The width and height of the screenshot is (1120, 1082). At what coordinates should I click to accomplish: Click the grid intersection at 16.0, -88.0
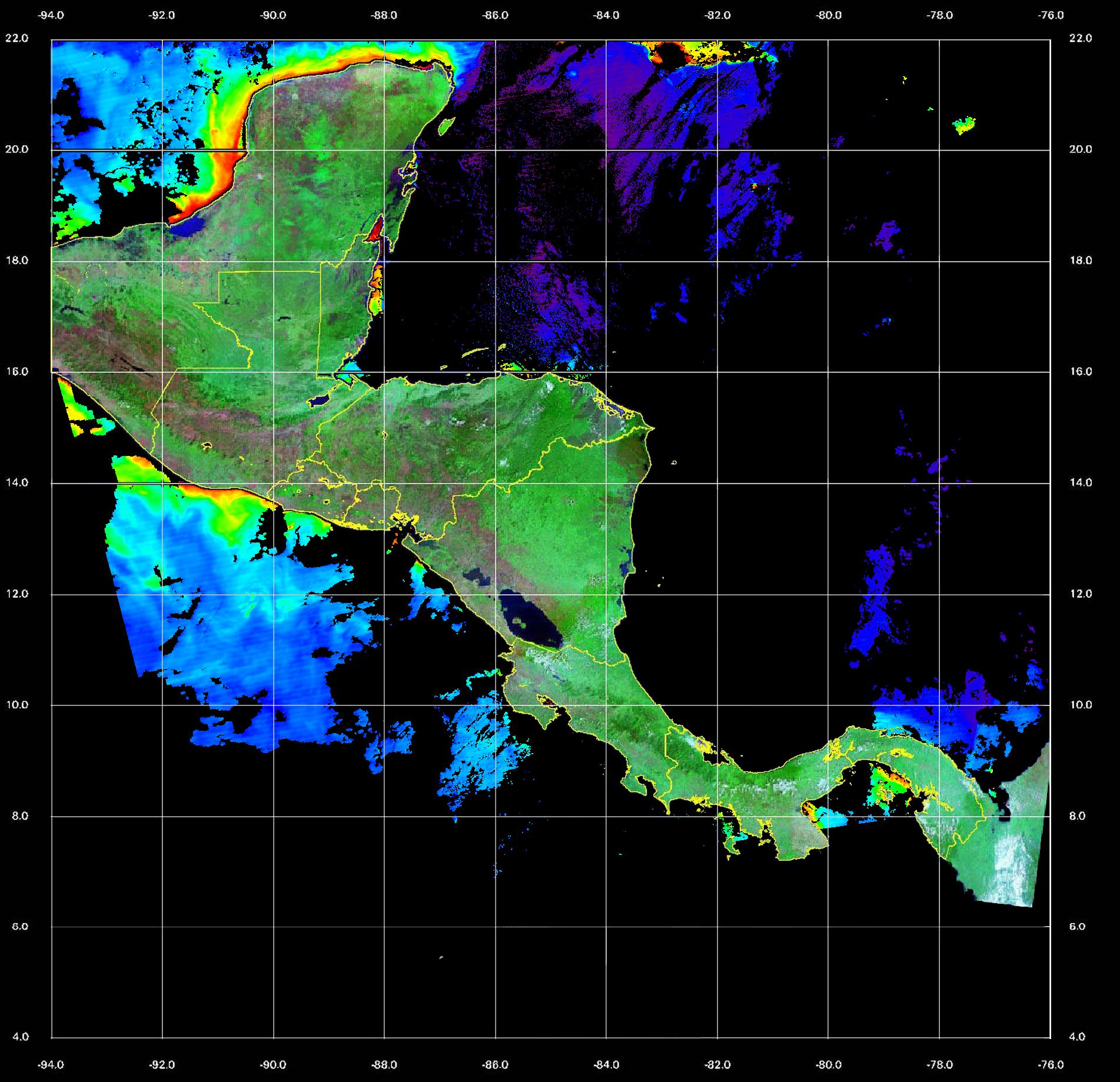pyautogui.click(x=384, y=372)
